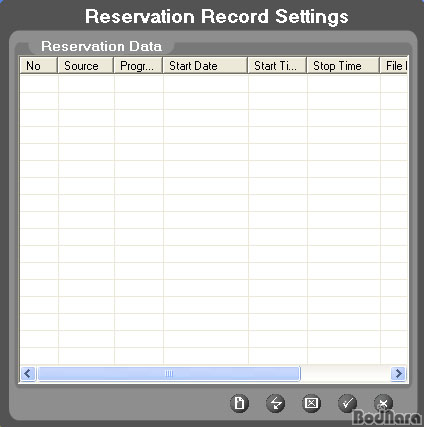Screen dimensions: 424x427
Task: Select the Reservation Data tab
Action: (x=102, y=46)
